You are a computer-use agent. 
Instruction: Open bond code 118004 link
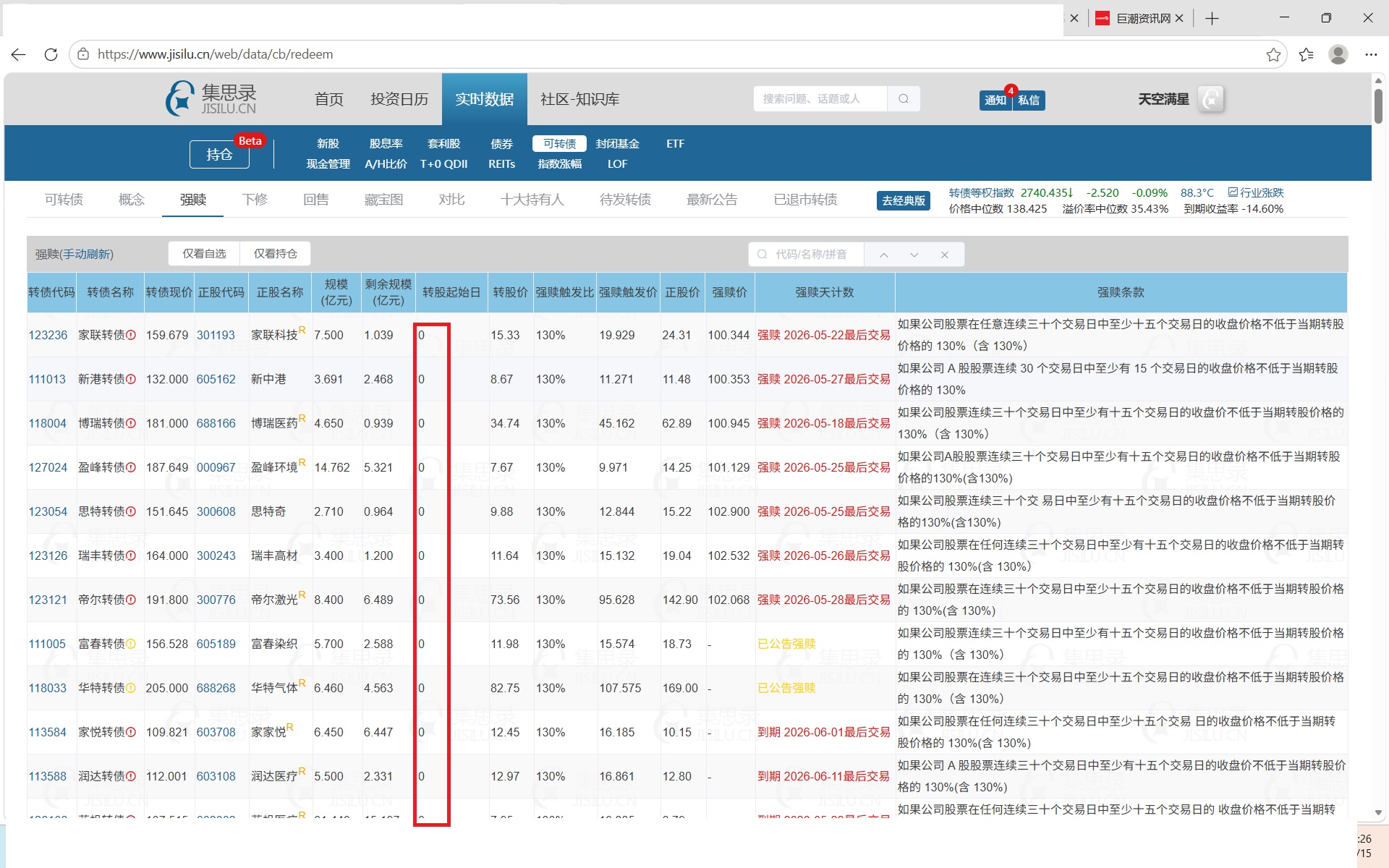coord(48,424)
